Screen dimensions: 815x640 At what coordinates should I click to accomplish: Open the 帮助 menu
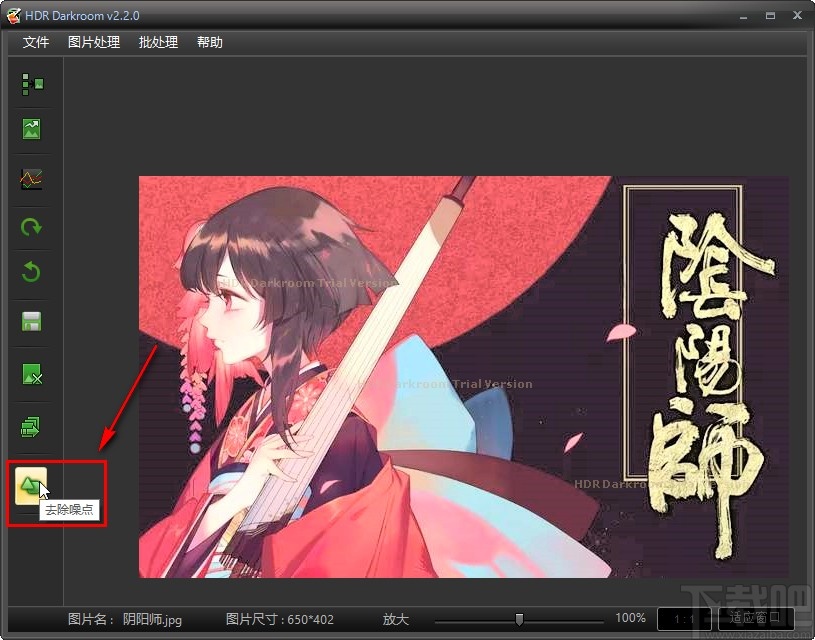210,42
